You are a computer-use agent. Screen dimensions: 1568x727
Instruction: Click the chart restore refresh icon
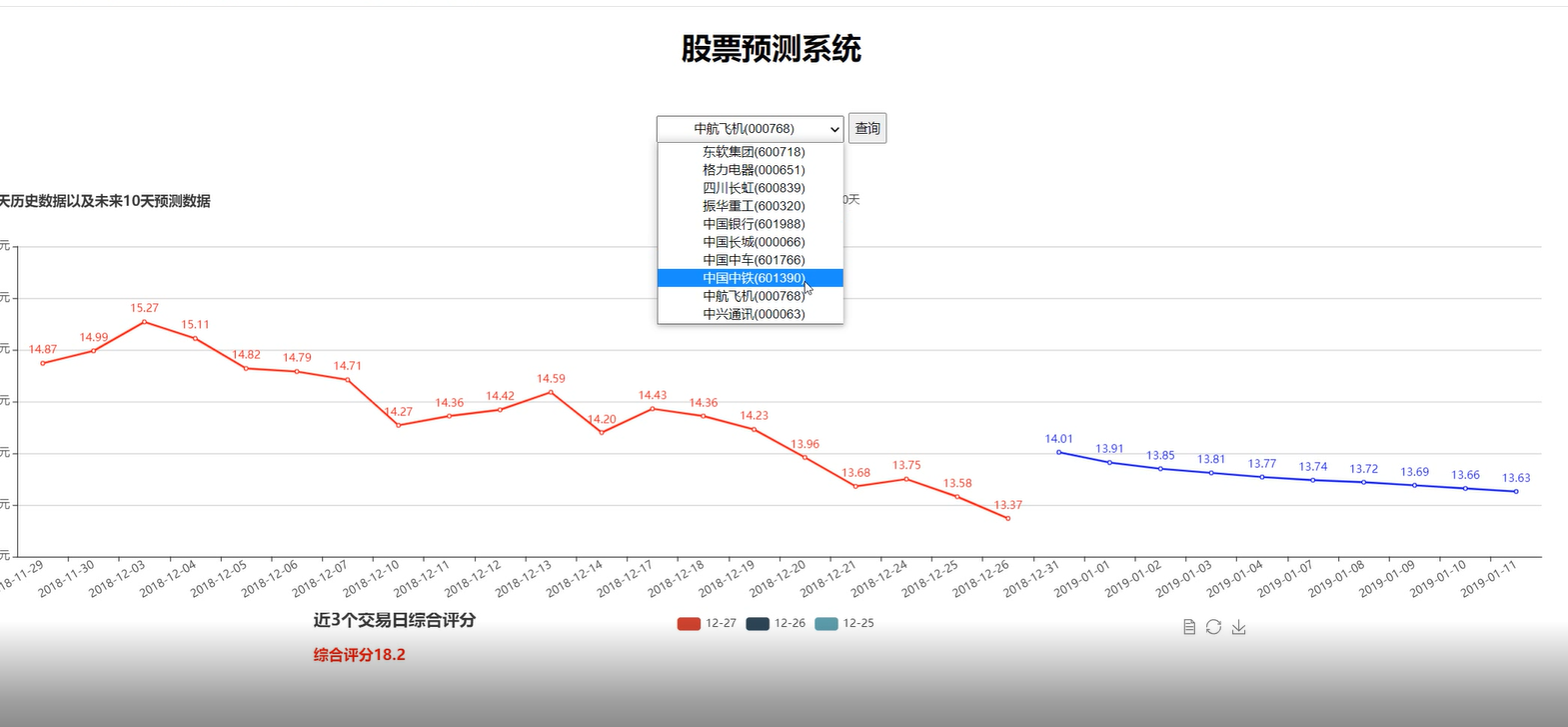(1213, 627)
